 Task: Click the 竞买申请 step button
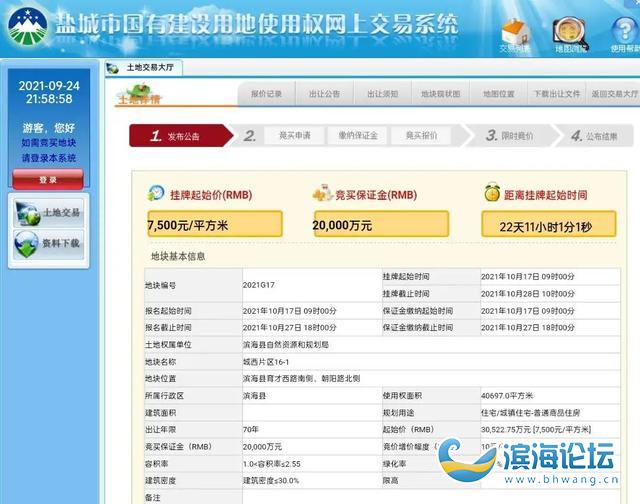click(x=294, y=135)
